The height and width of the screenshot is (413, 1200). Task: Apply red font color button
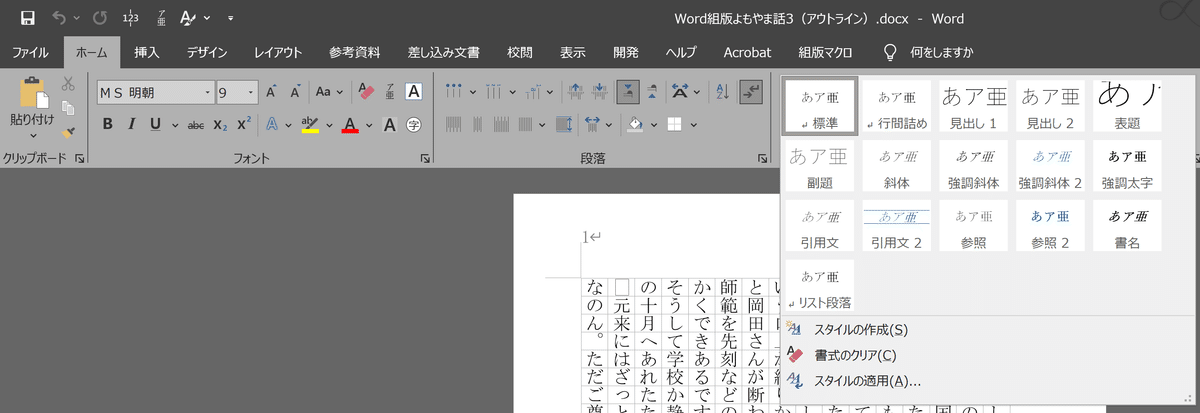coord(350,125)
